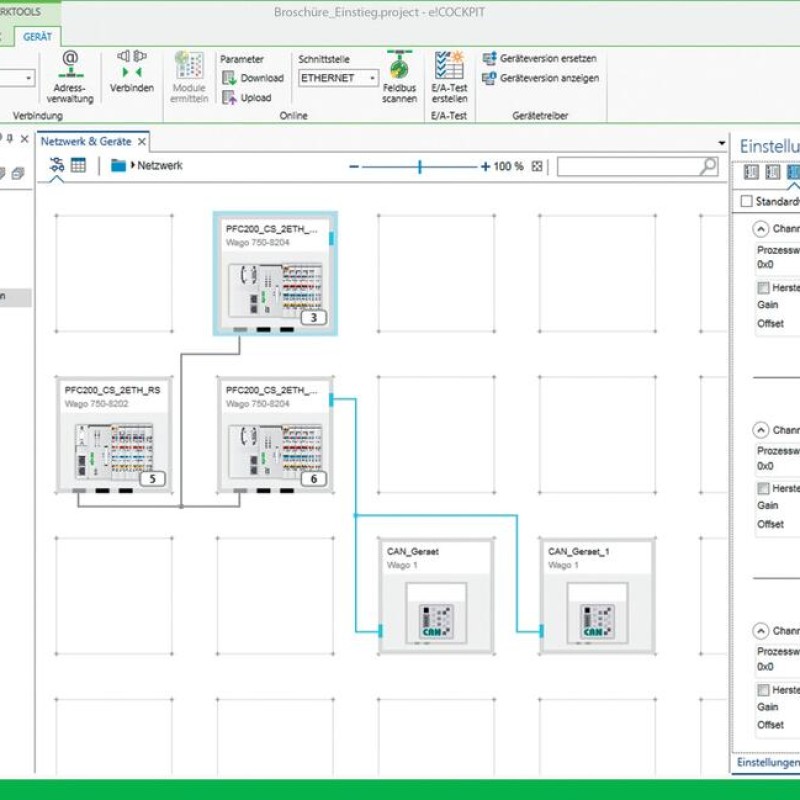Image resolution: width=800 pixels, height=800 pixels.
Task: Click the first channel Gain label
Action: pyautogui.click(x=767, y=305)
